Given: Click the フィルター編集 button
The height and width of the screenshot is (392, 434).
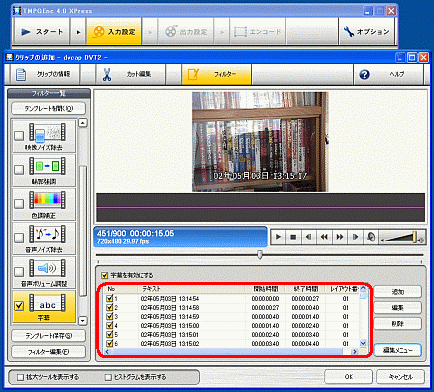Looking at the screenshot, I should pos(49,352).
